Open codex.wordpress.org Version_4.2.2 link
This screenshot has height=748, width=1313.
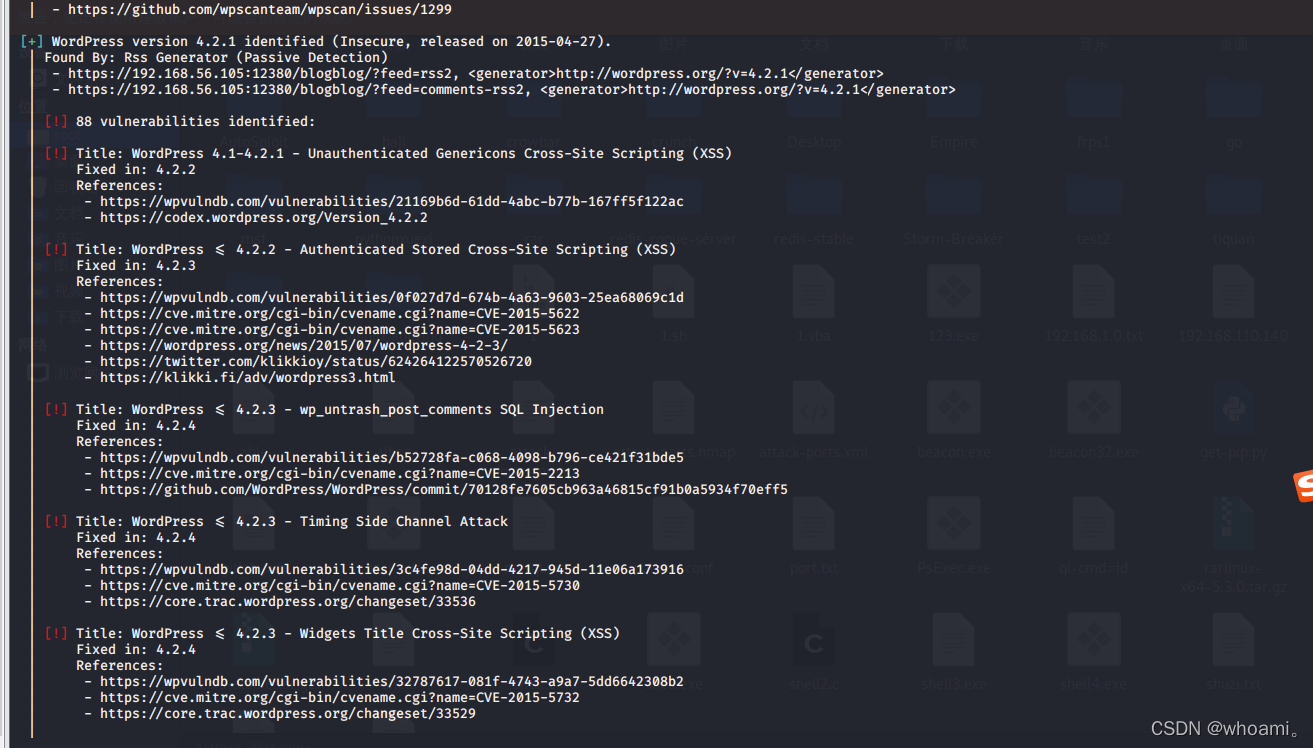264,217
